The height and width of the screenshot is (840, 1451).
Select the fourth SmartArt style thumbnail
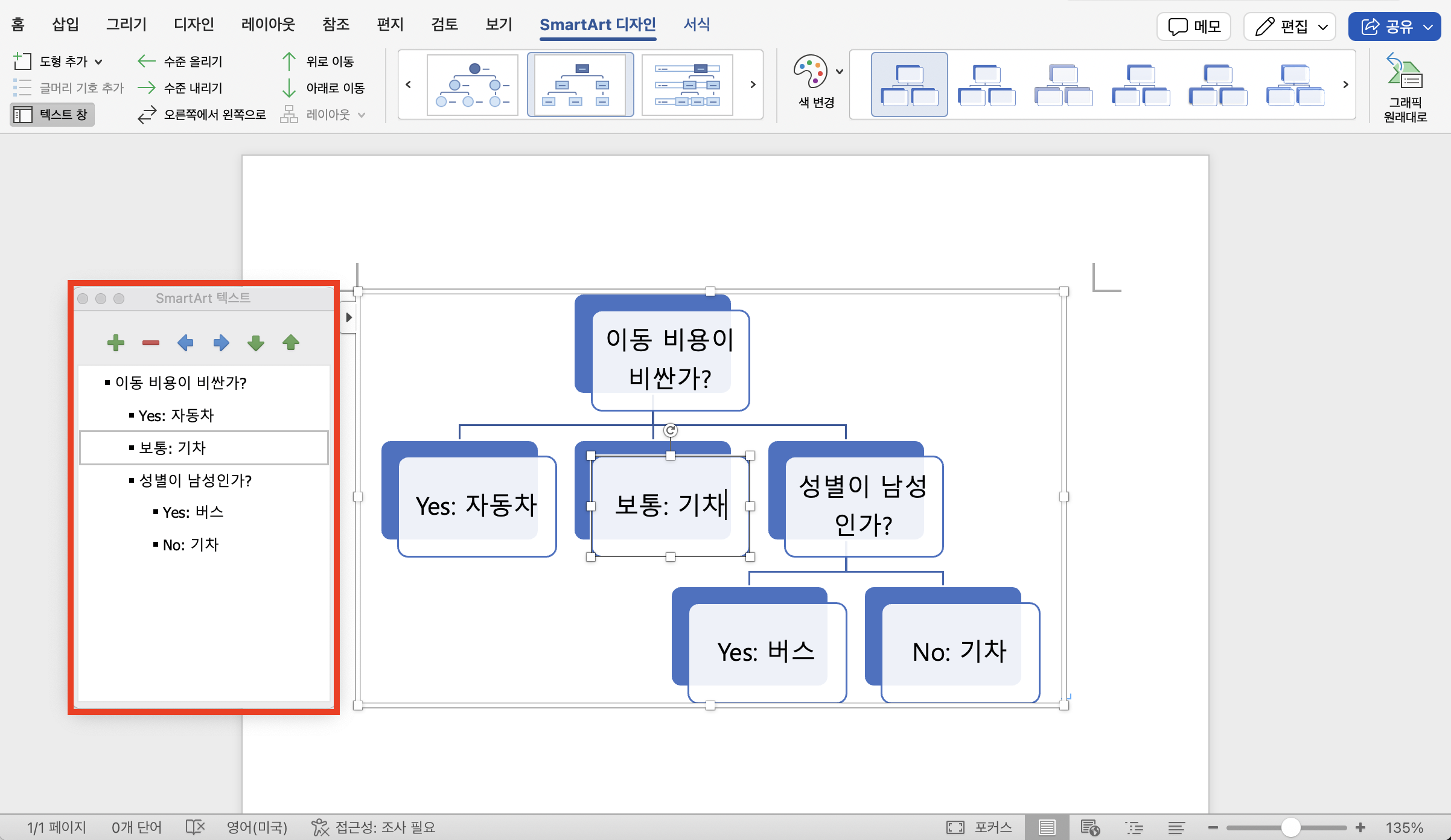[1141, 84]
